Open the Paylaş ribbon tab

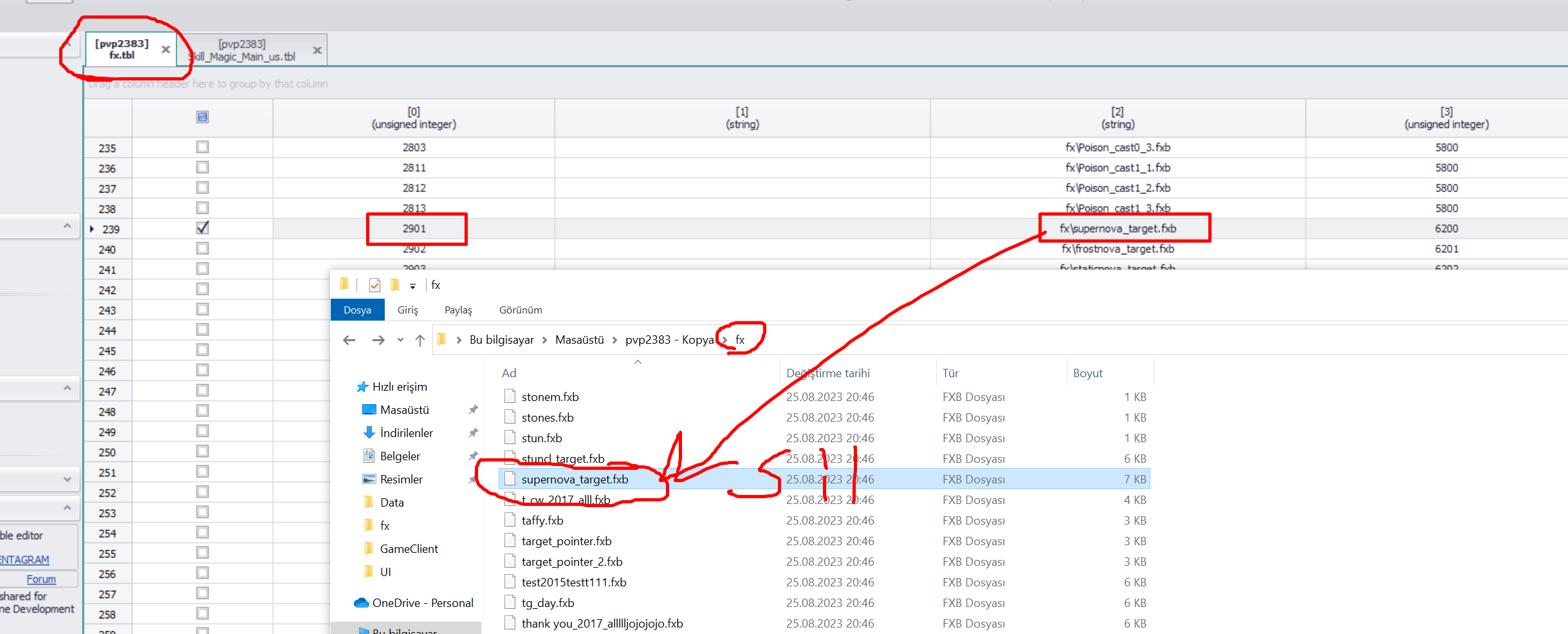458,310
